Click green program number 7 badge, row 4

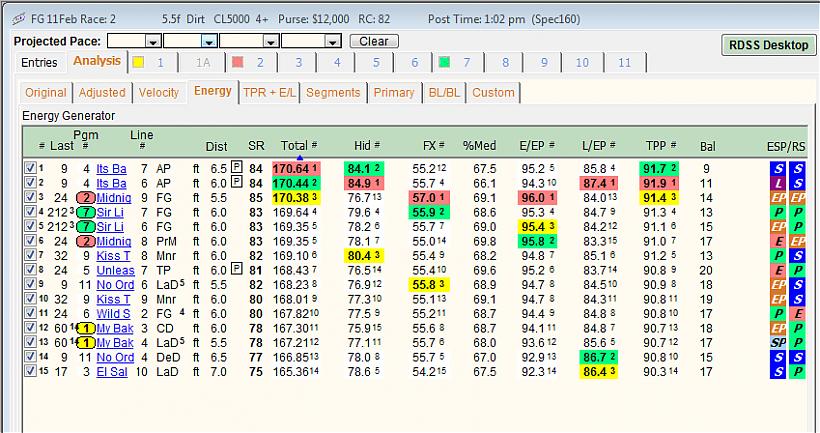point(86,212)
